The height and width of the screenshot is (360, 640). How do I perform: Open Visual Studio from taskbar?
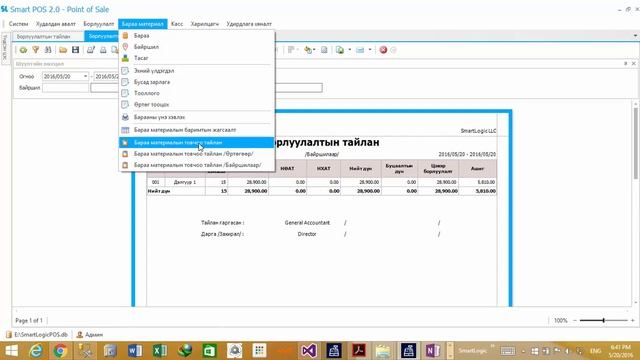(309, 351)
